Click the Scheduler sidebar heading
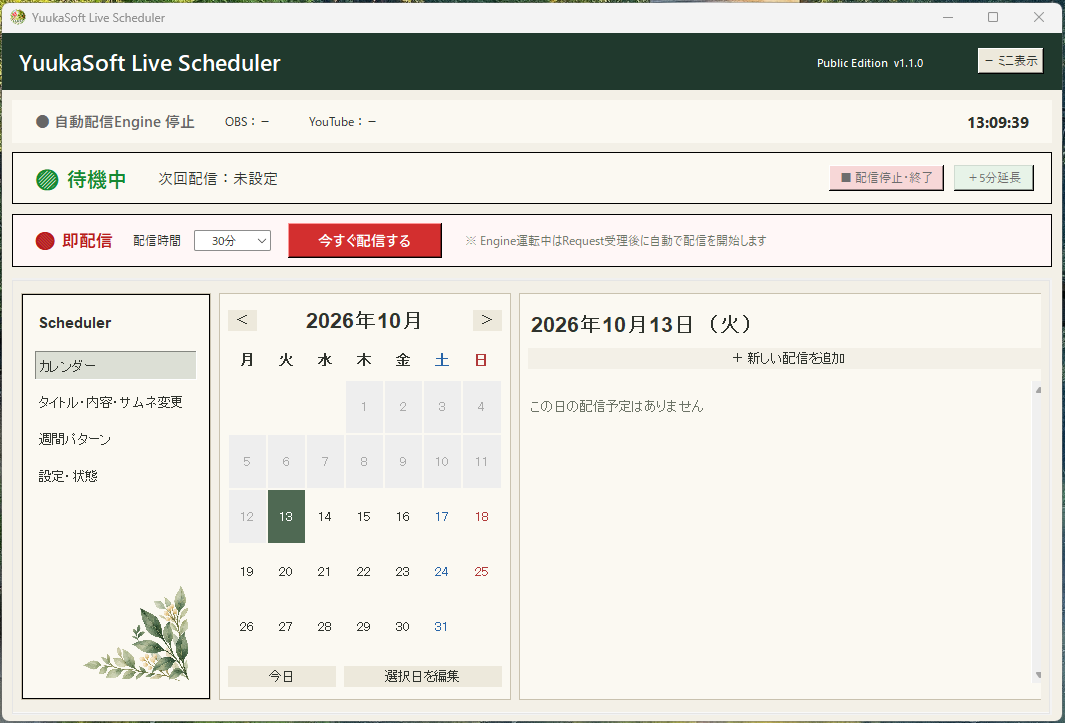Screen dimensions: 1065x723 click(75, 323)
